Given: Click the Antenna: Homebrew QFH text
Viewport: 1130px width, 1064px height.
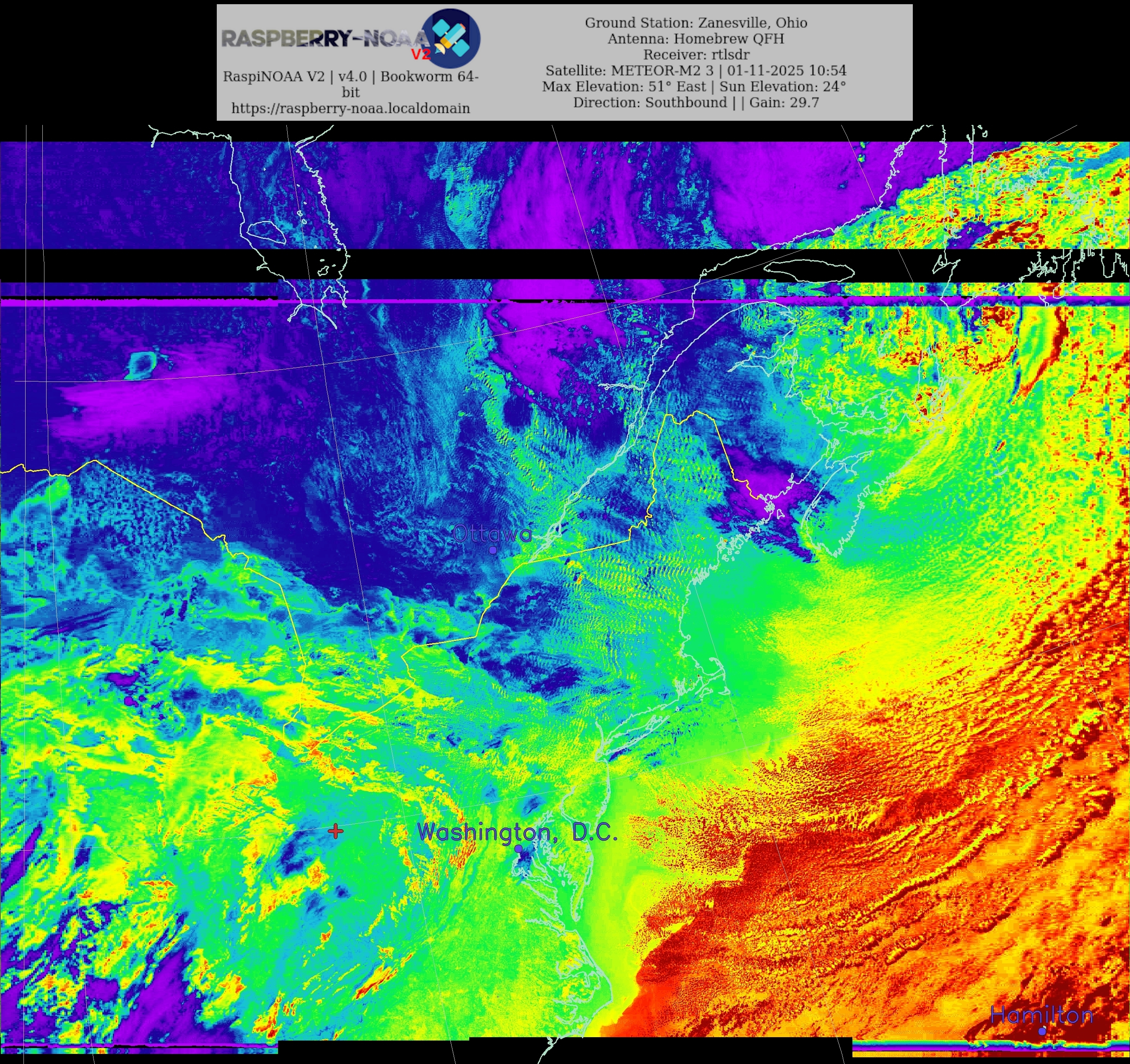Looking at the screenshot, I should [x=696, y=39].
